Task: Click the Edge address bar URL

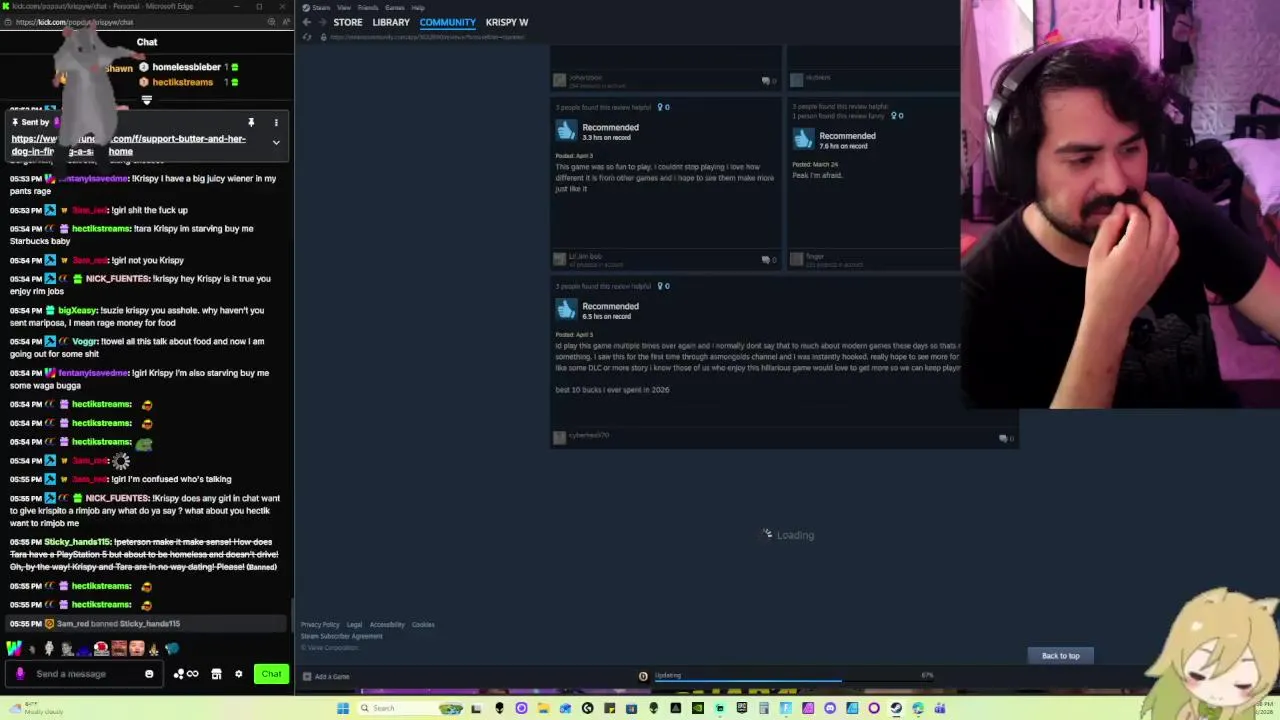Action: tap(75, 21)
